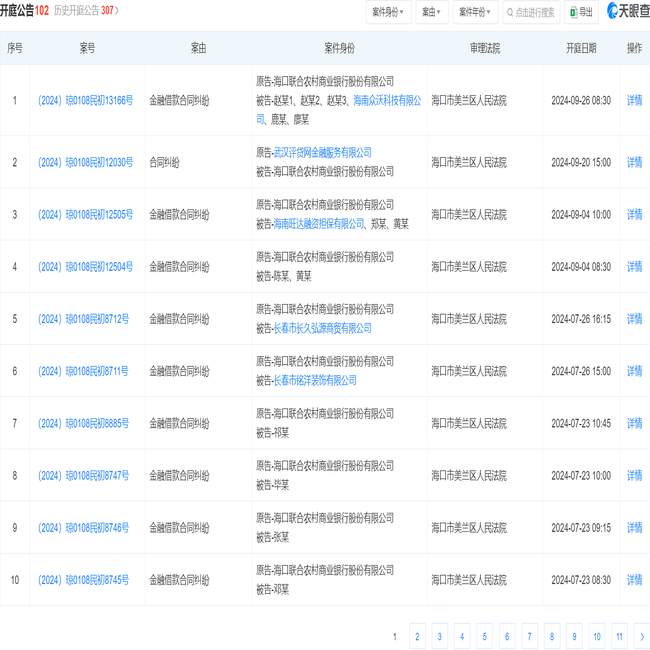Click the search box 点击进行搜索
Viewport: 650px width, 650px height.
click(x=531, y=12)
